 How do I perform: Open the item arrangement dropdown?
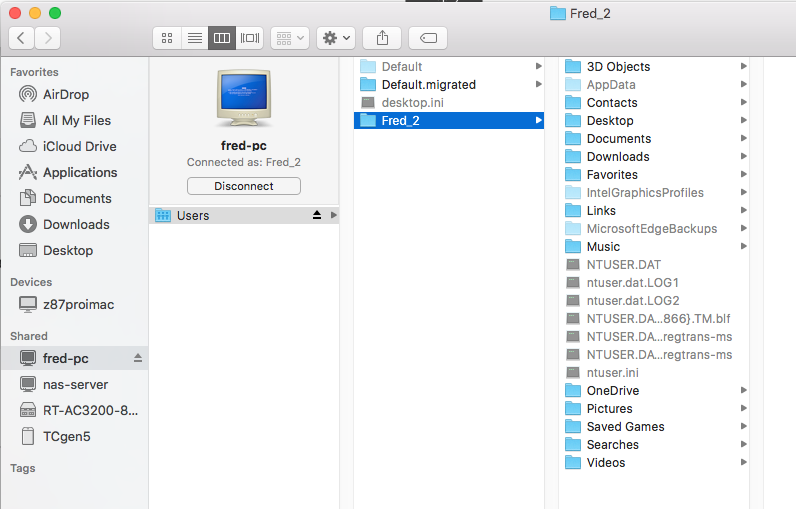point(290,38)
